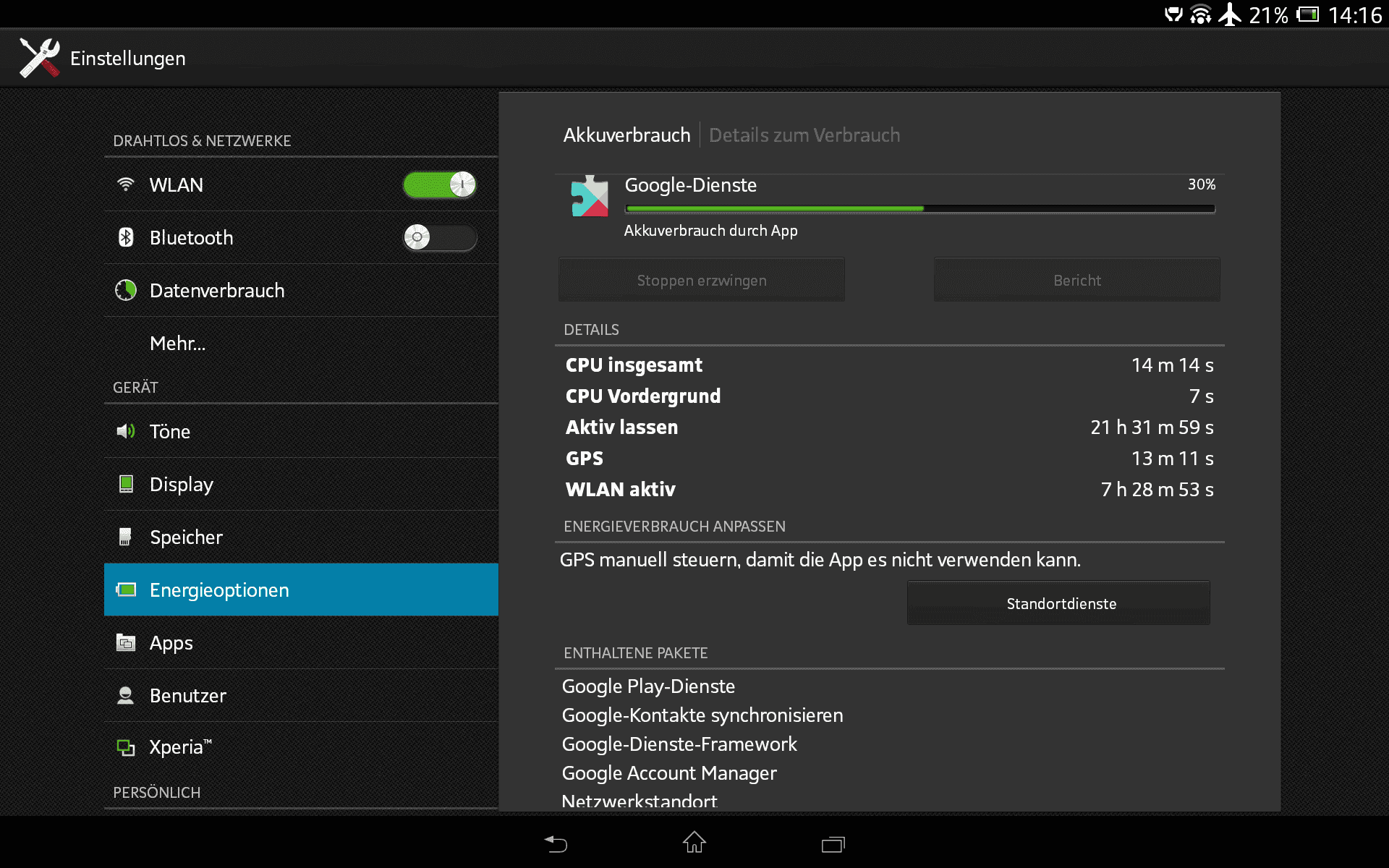Click the Energieoptionen battery icon

(x=126, y=590)
